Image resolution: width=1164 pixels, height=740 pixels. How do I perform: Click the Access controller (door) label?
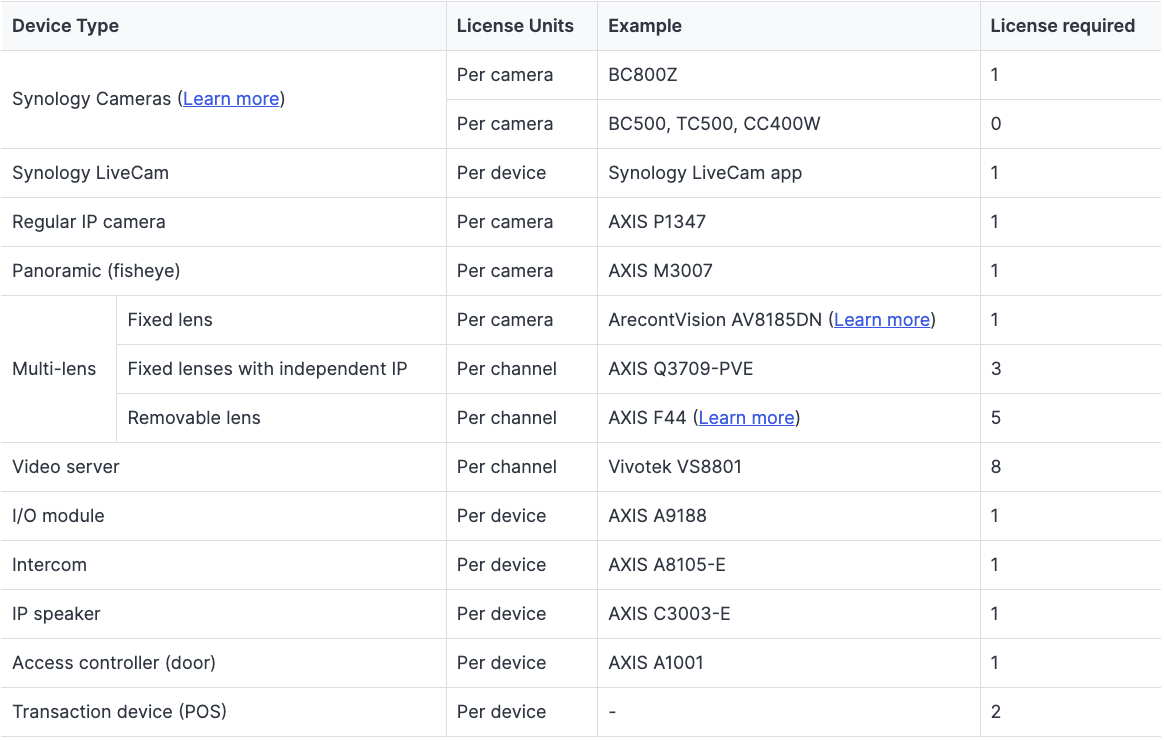click(x=114, y=663)
